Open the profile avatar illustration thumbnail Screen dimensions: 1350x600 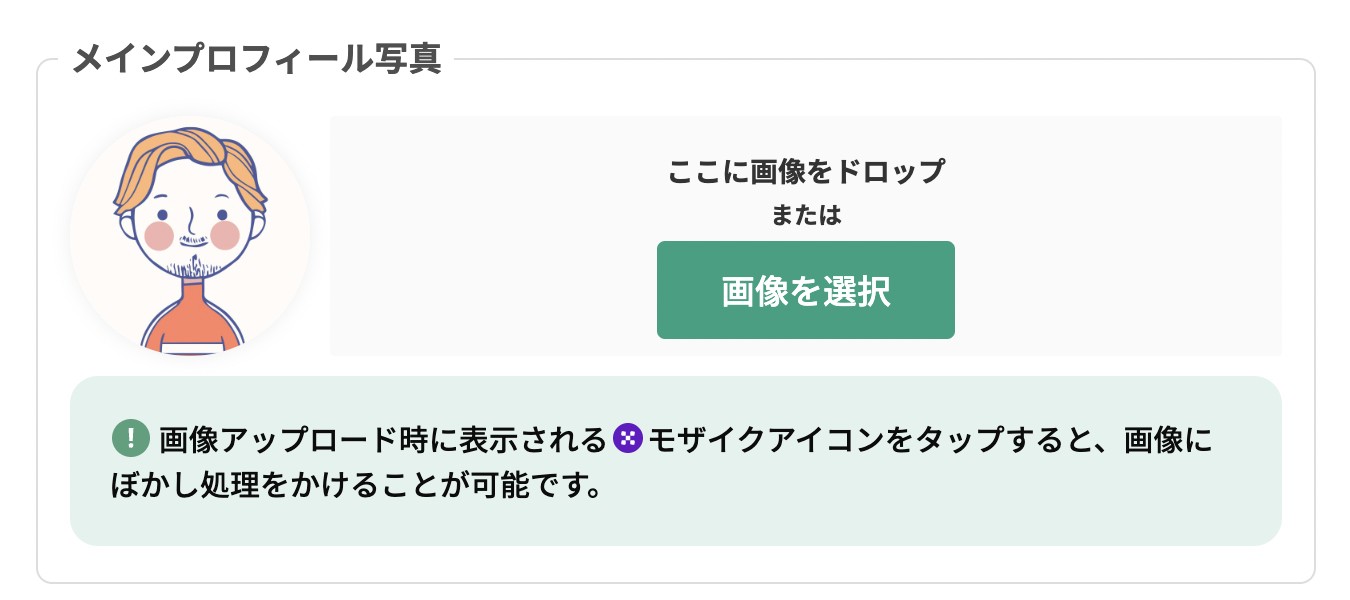190,236
